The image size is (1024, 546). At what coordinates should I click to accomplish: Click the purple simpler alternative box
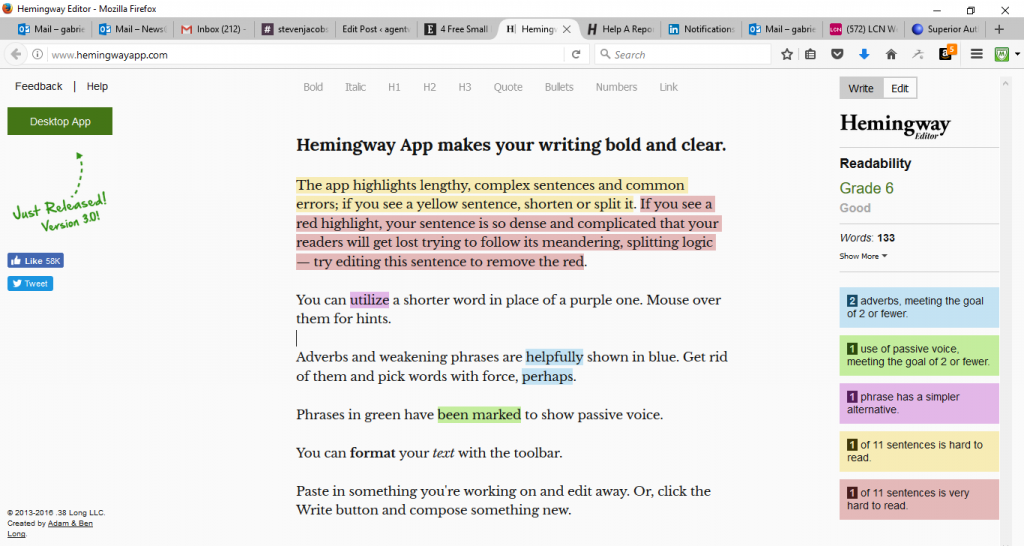point(919,403)
